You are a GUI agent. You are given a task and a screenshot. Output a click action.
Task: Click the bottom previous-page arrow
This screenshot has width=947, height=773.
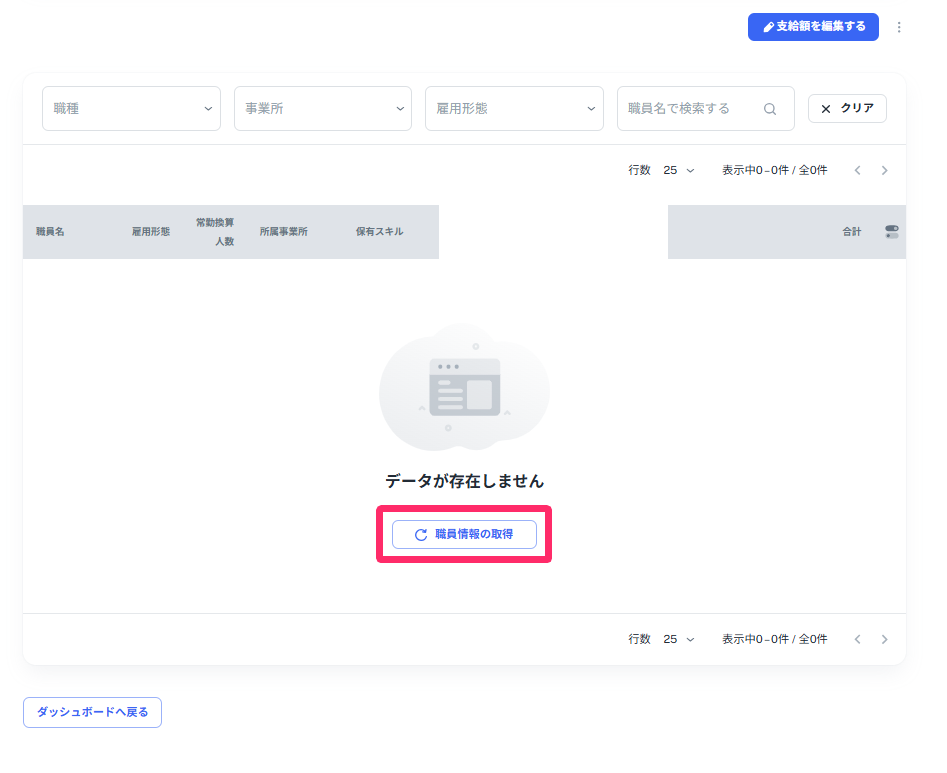[857, 639]
